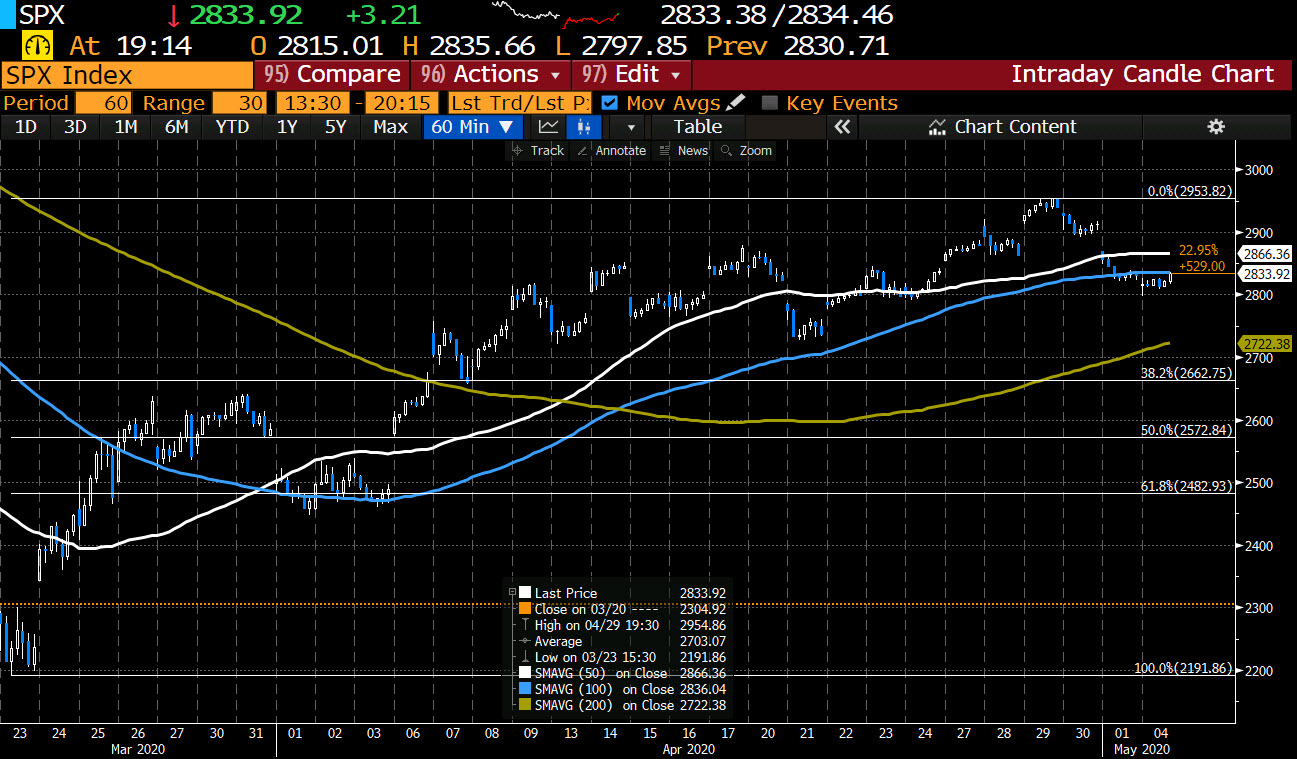This screenshot has width=1297, height=759.
Task: Select the 1Y range tab
Action: 287,127
